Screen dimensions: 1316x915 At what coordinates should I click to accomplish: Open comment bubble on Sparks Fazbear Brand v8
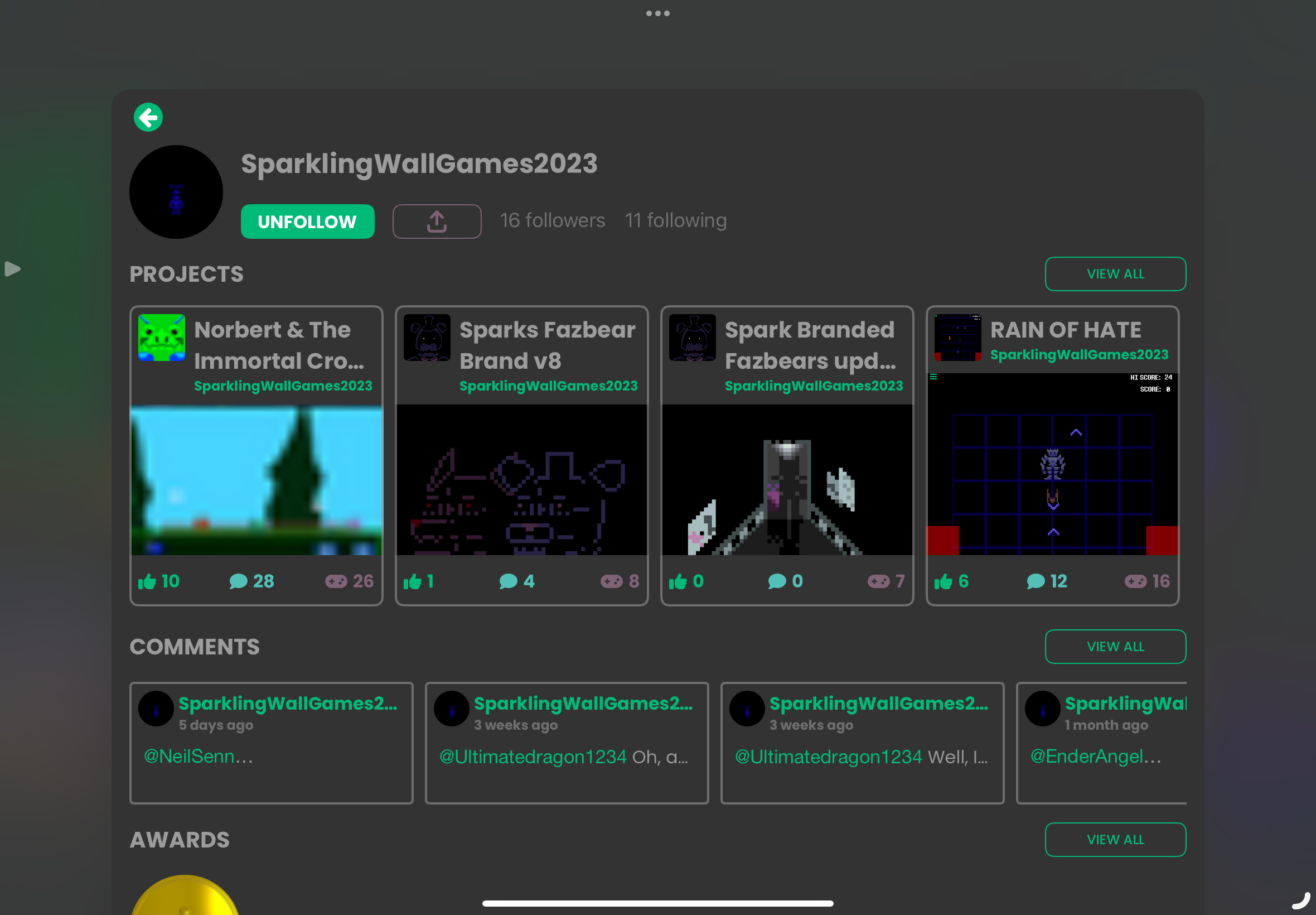pos(508,581)
